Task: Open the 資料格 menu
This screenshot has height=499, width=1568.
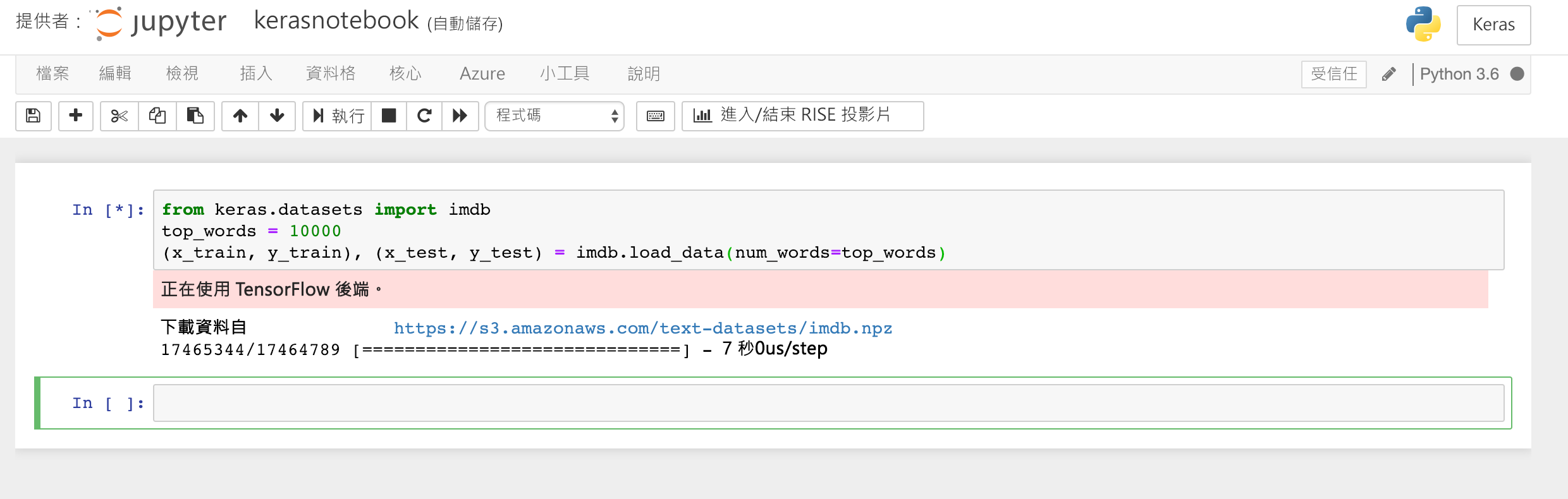Action: tap(331, 74)
